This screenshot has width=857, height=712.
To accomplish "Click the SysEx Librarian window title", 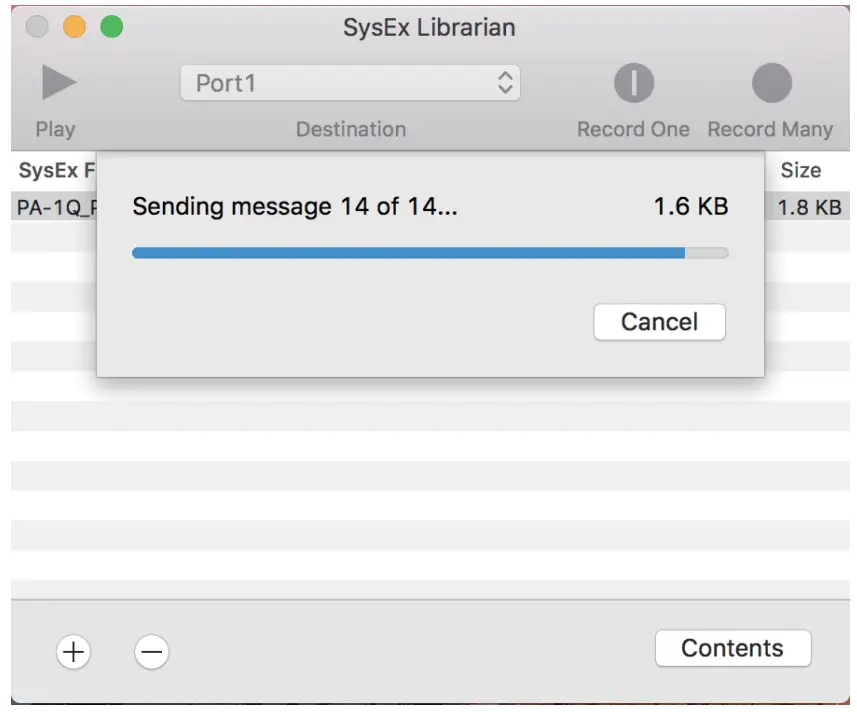I will click(429, 27).
